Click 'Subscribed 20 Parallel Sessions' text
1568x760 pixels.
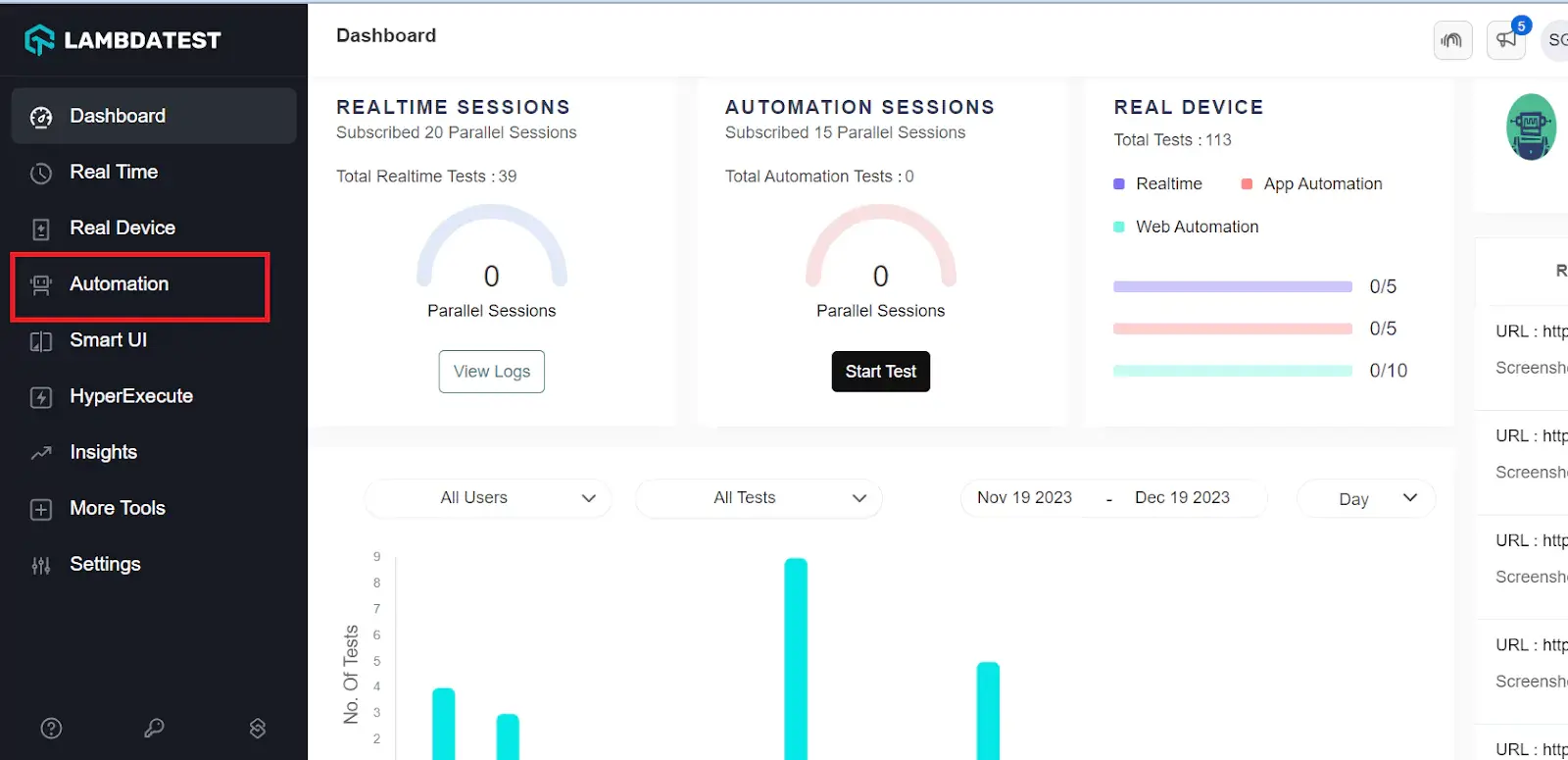tap(457, 132)
